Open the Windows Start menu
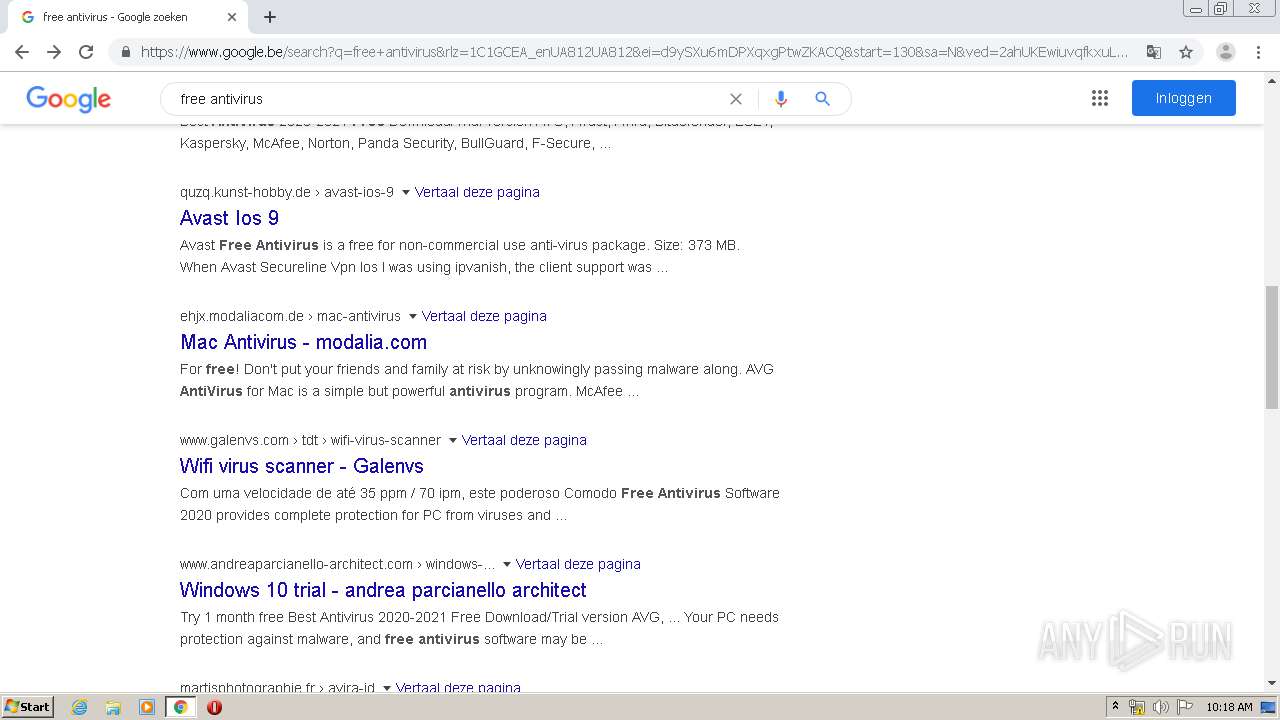 [27, 706]
